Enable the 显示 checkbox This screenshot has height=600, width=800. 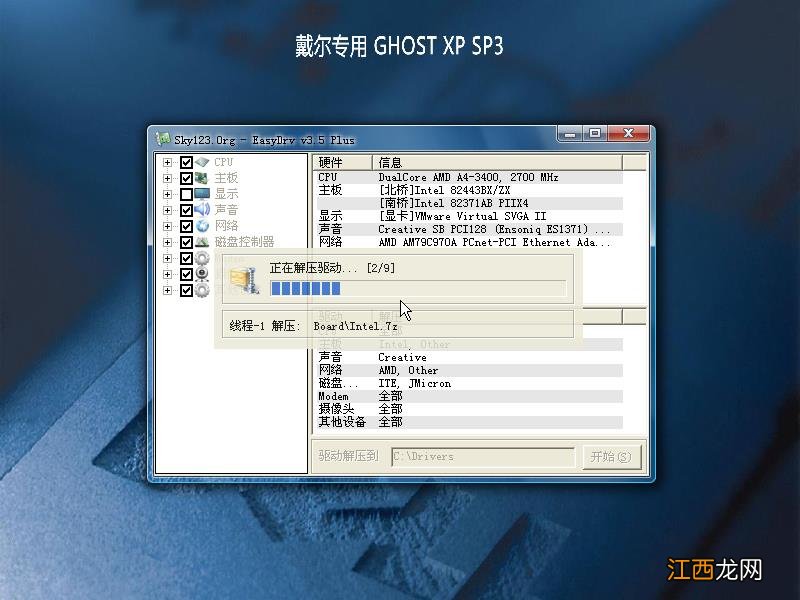[186, 194]
